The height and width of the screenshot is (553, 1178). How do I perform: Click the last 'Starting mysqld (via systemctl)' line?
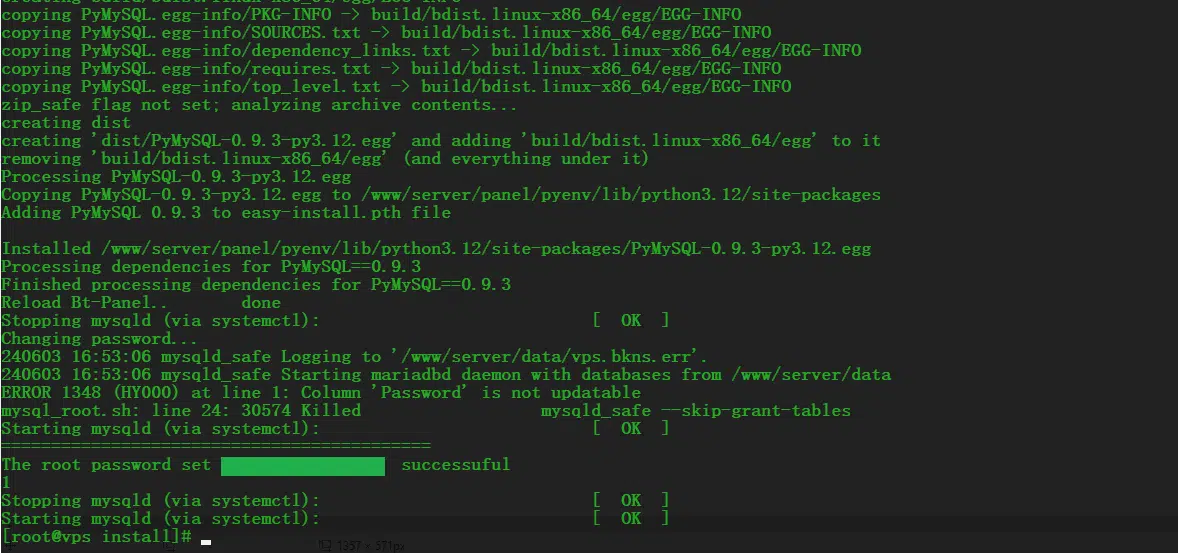335,518
